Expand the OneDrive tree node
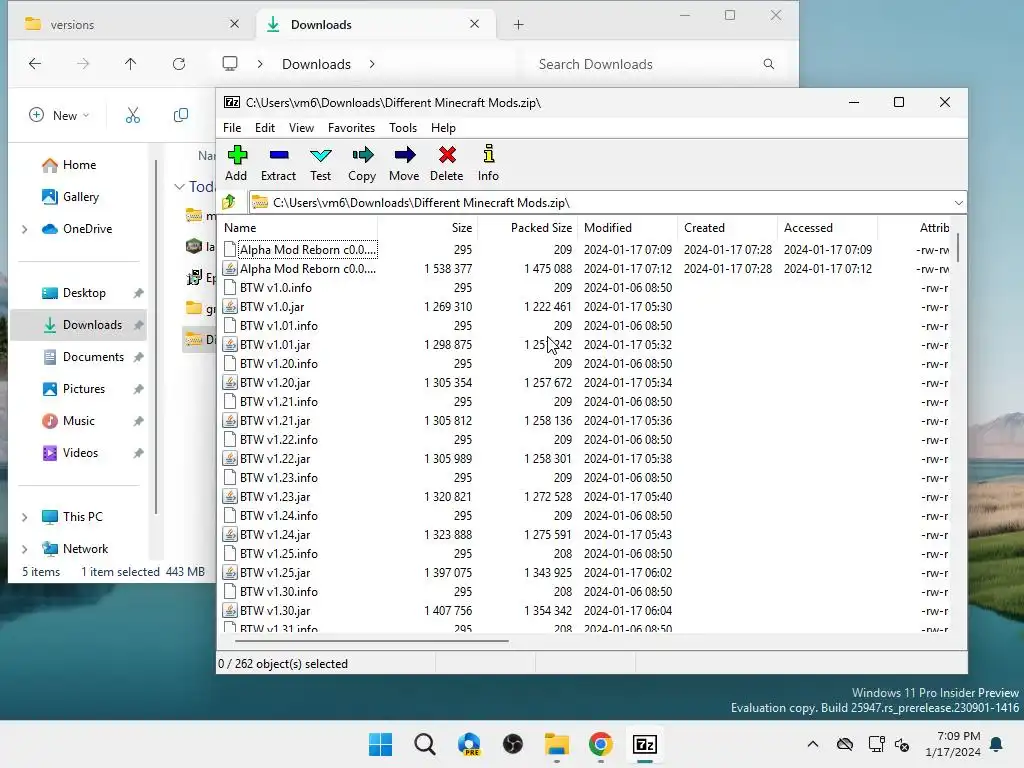Viewport: 1024px width, 768px height. [25, 229]
